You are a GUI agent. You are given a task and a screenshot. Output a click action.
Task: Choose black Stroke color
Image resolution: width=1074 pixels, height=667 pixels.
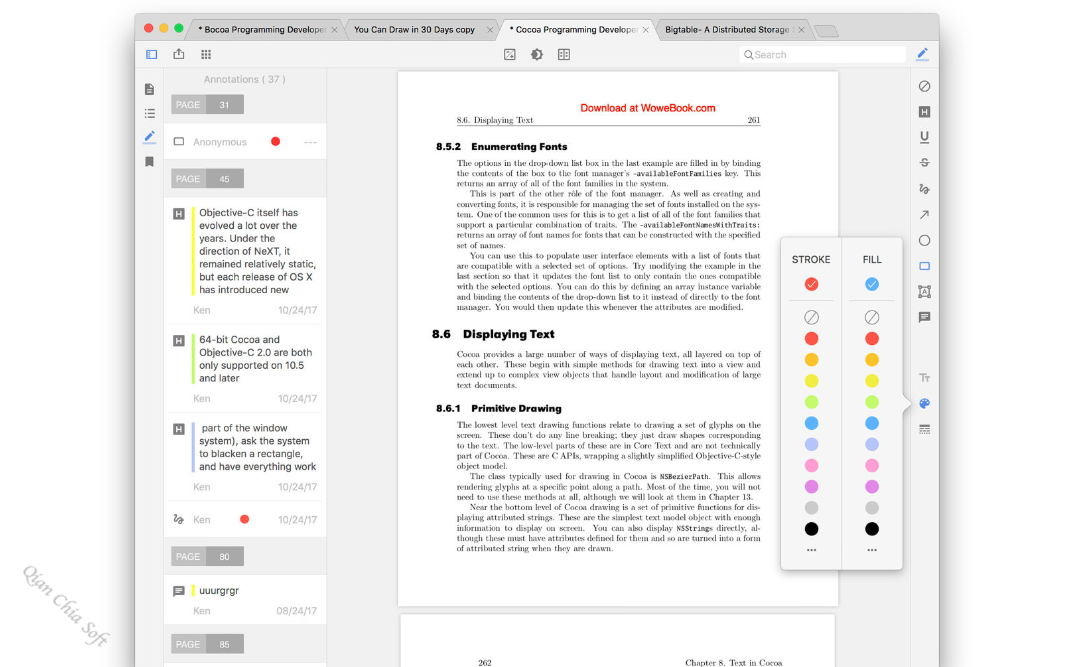tap(811, 529)
